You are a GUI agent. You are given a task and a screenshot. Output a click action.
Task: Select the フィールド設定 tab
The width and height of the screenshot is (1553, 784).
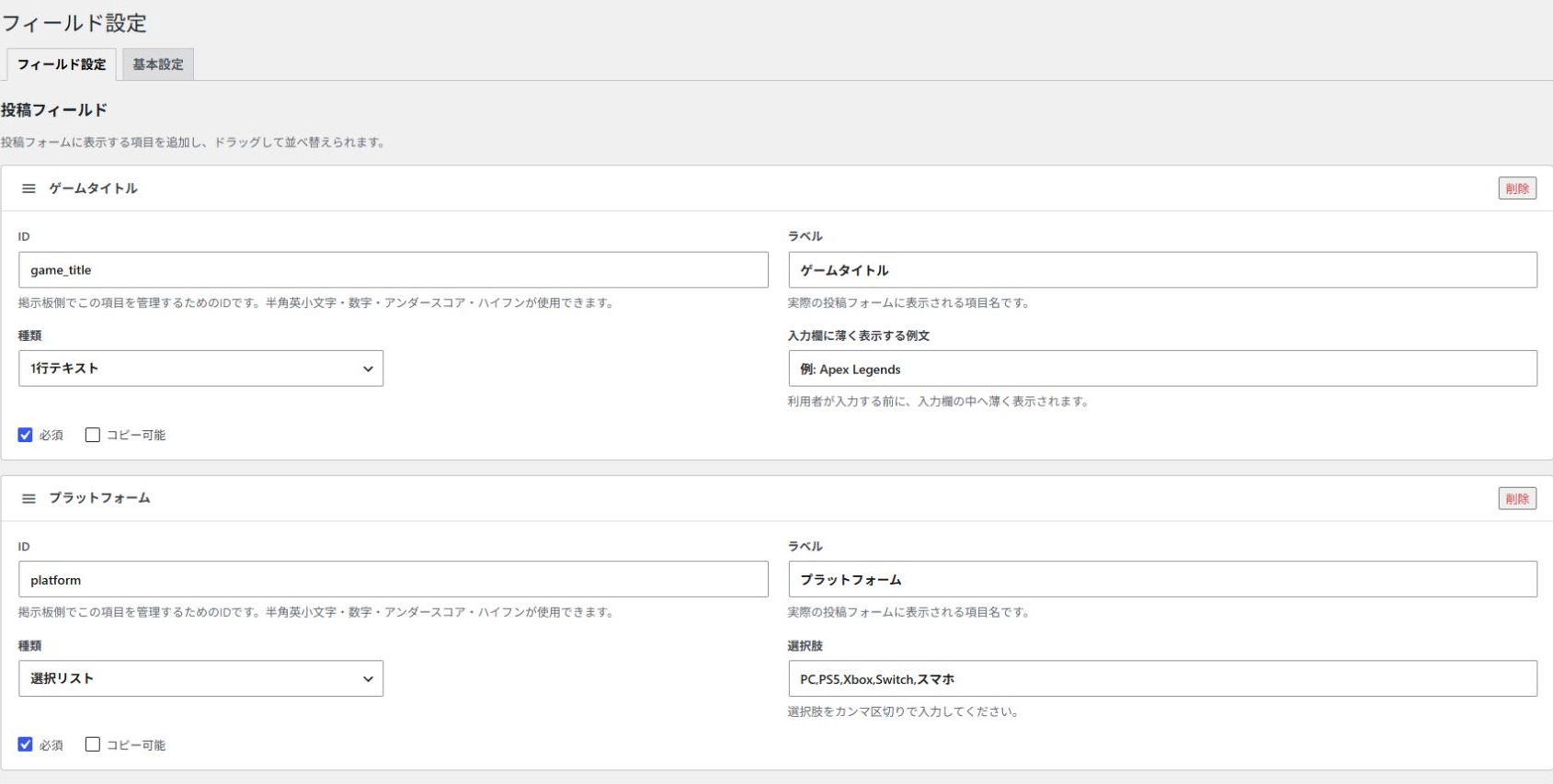pyautogui.click(x=62, y=64)
